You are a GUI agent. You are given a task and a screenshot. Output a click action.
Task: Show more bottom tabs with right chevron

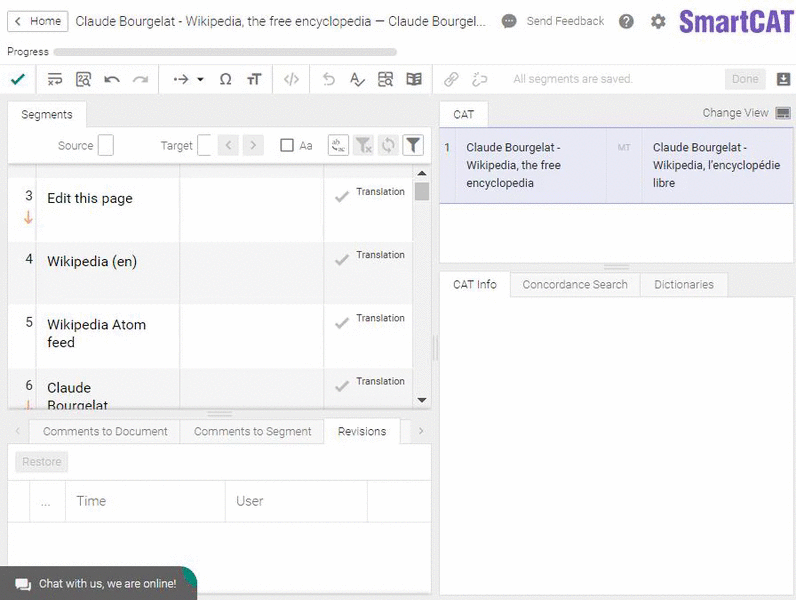(421, 431)
